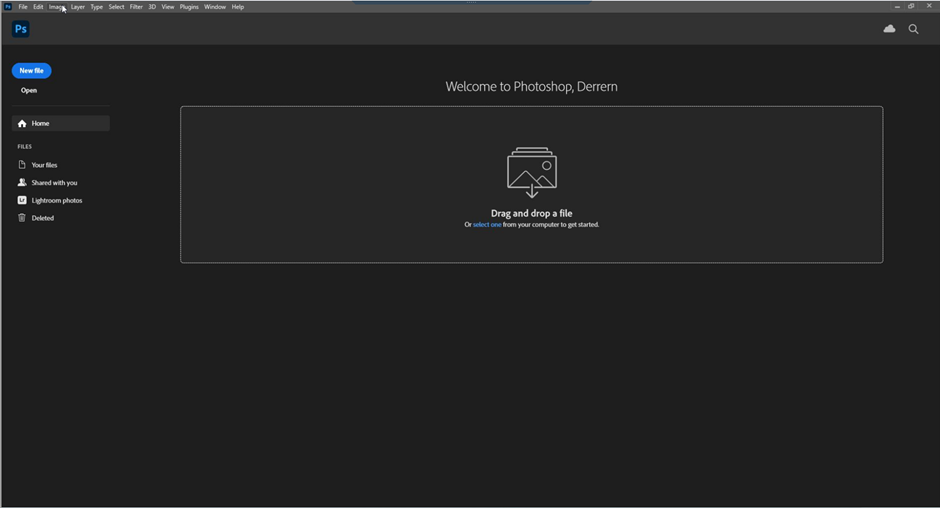Click the Shared with you person icon
Screen dimensions: 940x508
pyautogui.click(x=22, y=182)
